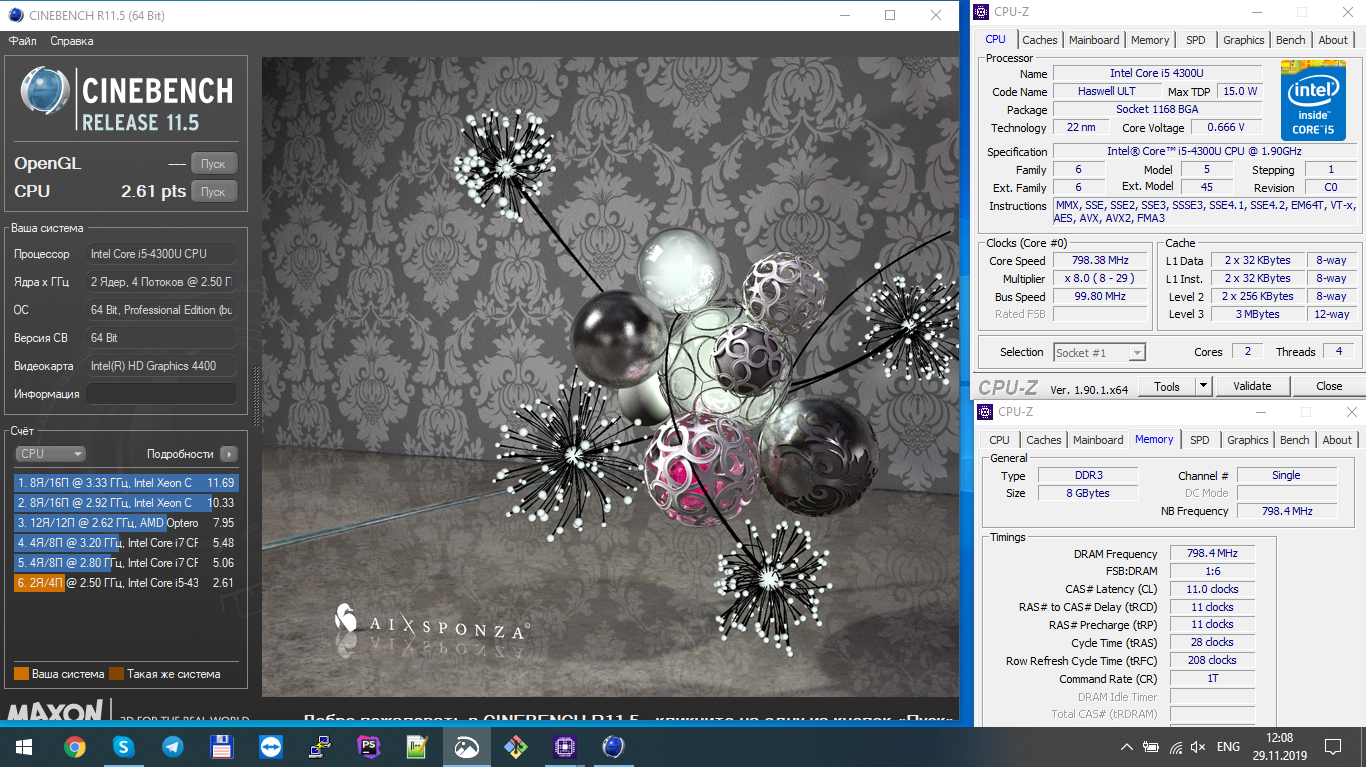Click the active photo viewer taskbar icon
The image size is (1366, 767).
point(466,746)
